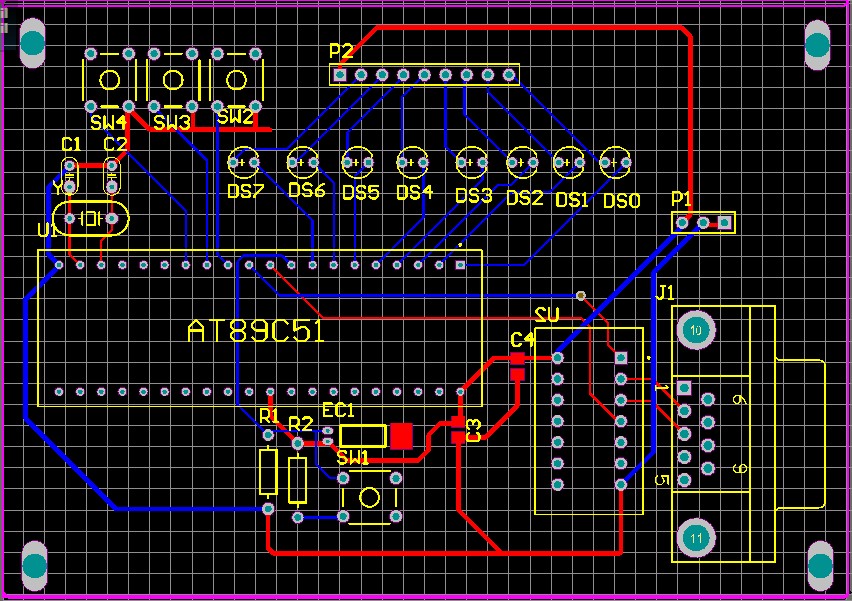Select the DS5 LED label
The width and height of the screenshot is (852, 601).
361,192
